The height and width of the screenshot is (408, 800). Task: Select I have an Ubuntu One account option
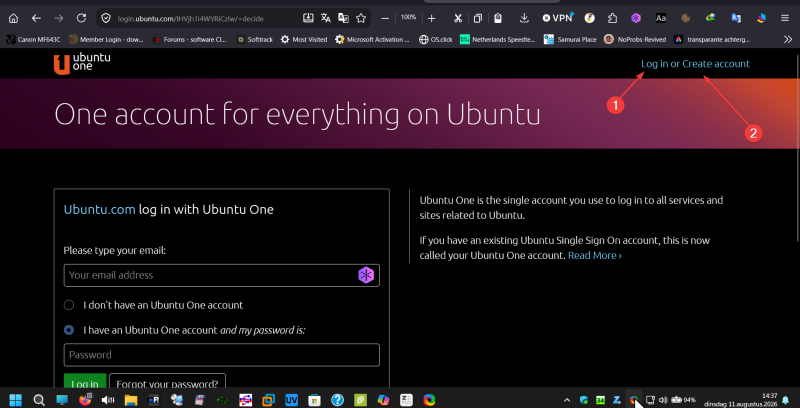point(68,330)
